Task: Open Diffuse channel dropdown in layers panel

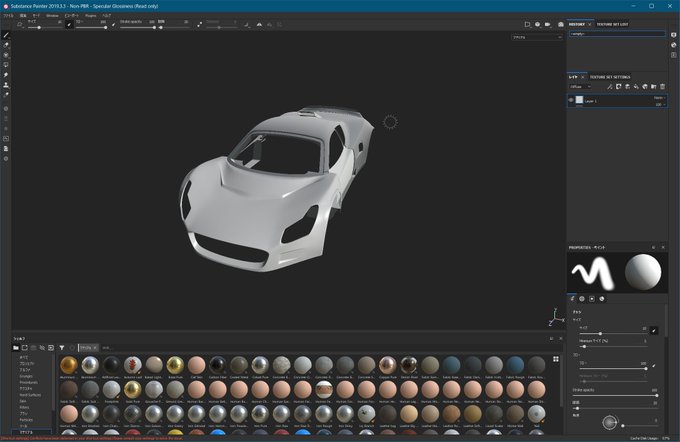Action: click(x=580, y=87)
